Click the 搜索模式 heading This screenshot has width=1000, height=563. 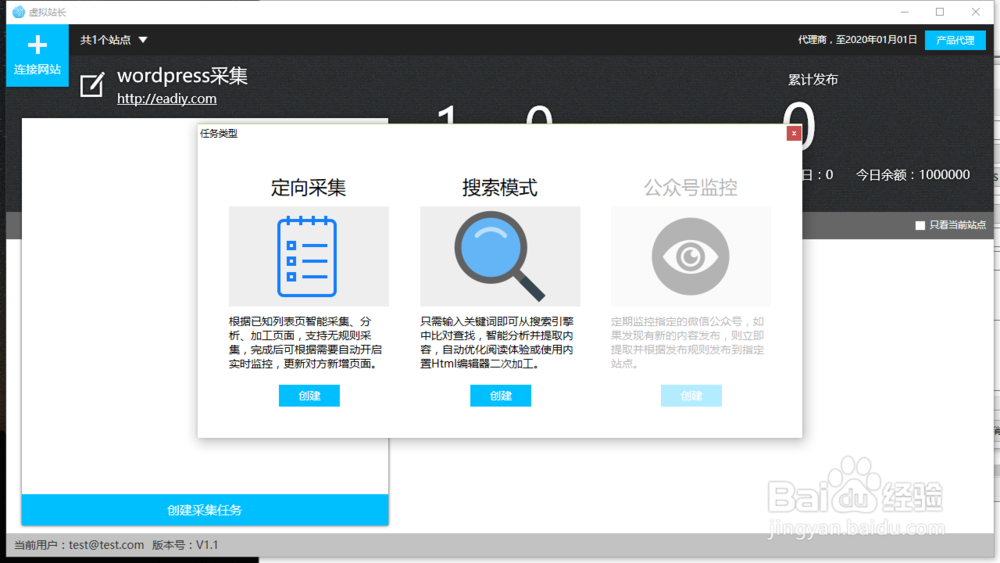(x=500, y=187)
